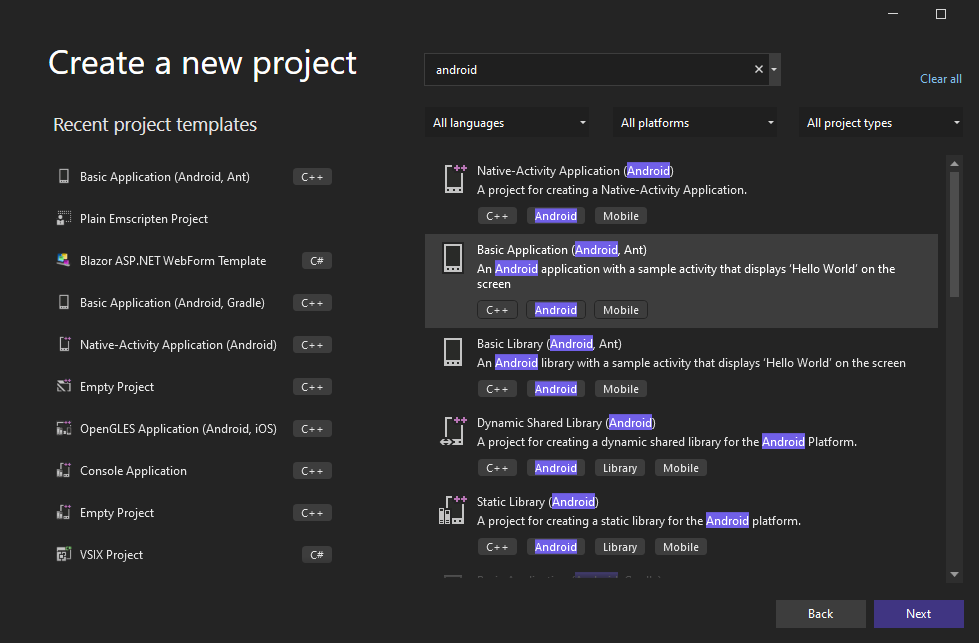Select Basic Library (Android, Ant) result title

pos(549,343)
